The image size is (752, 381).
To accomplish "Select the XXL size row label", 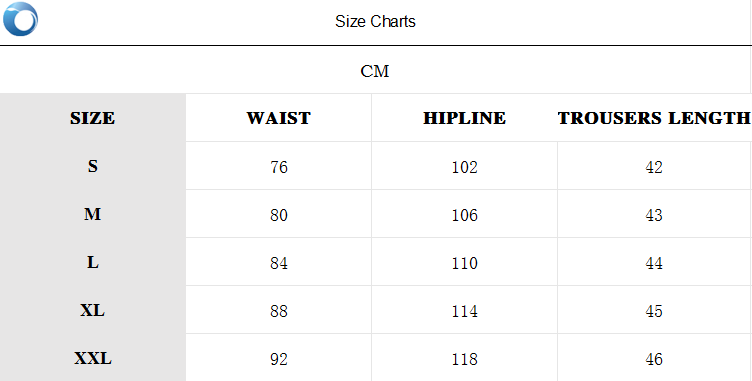I will pyautogui.click(x=93, y=358).
